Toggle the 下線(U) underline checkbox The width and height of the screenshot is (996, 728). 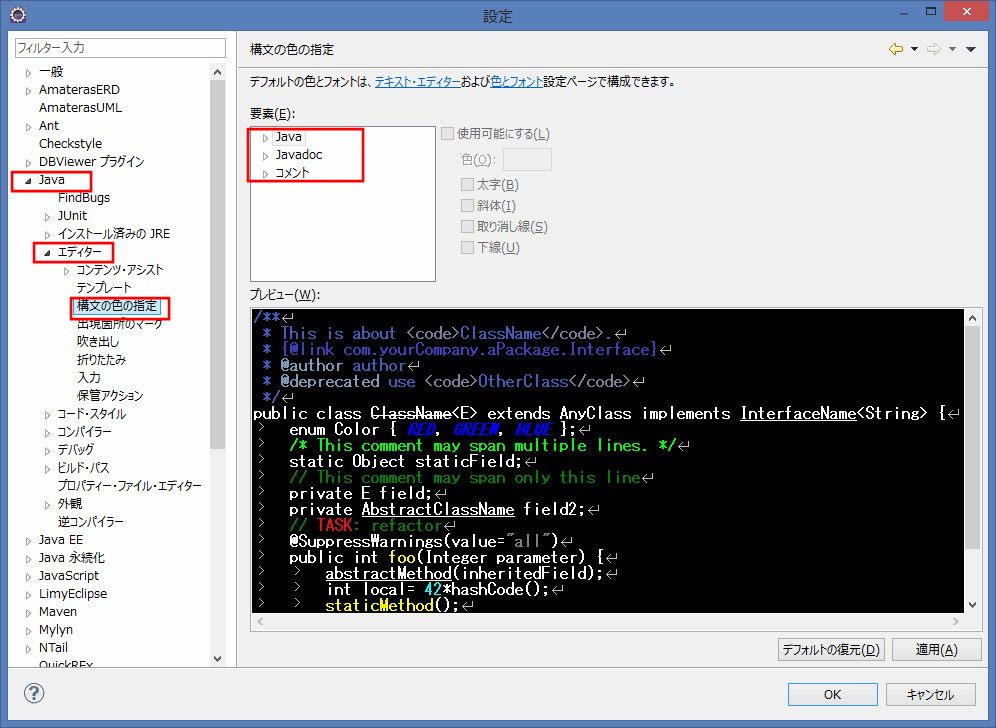468,248
